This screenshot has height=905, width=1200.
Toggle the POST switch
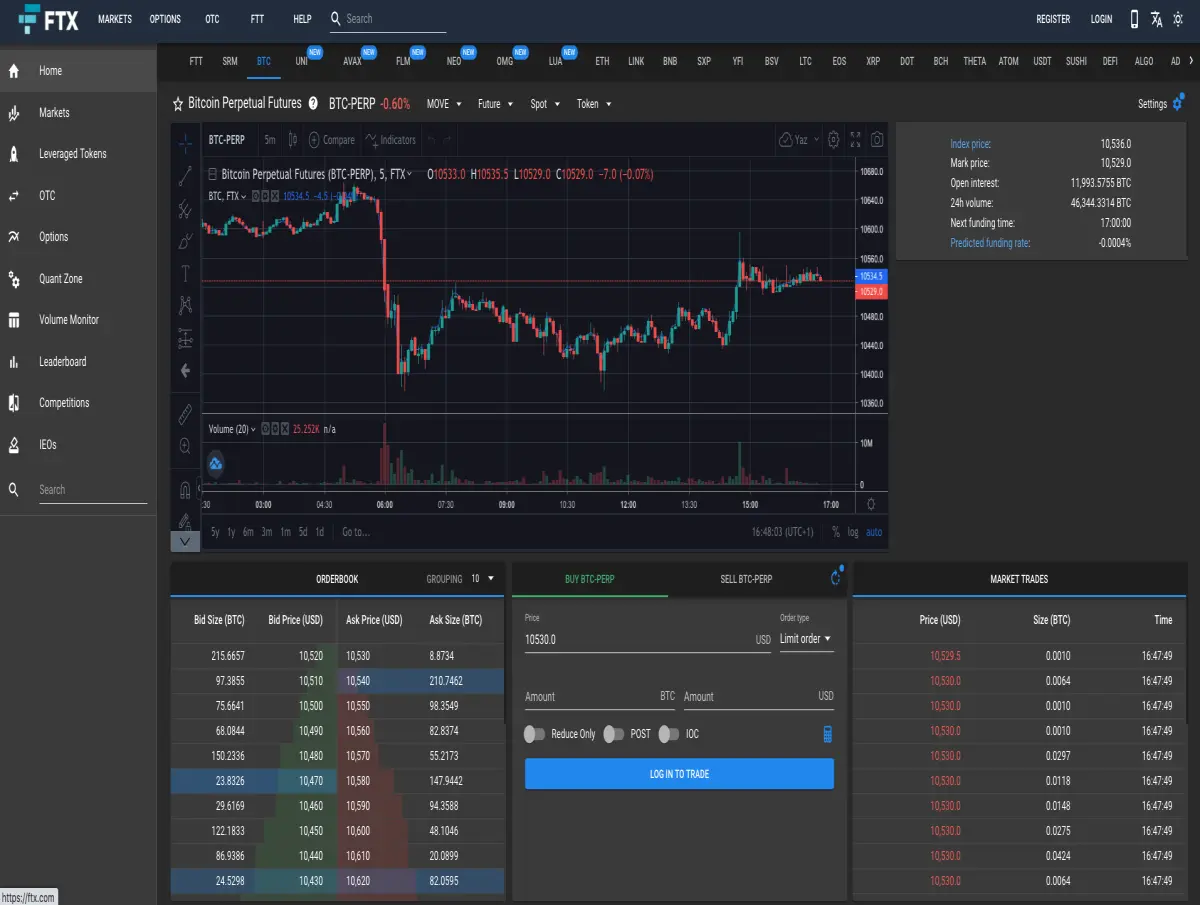point(614,734)
